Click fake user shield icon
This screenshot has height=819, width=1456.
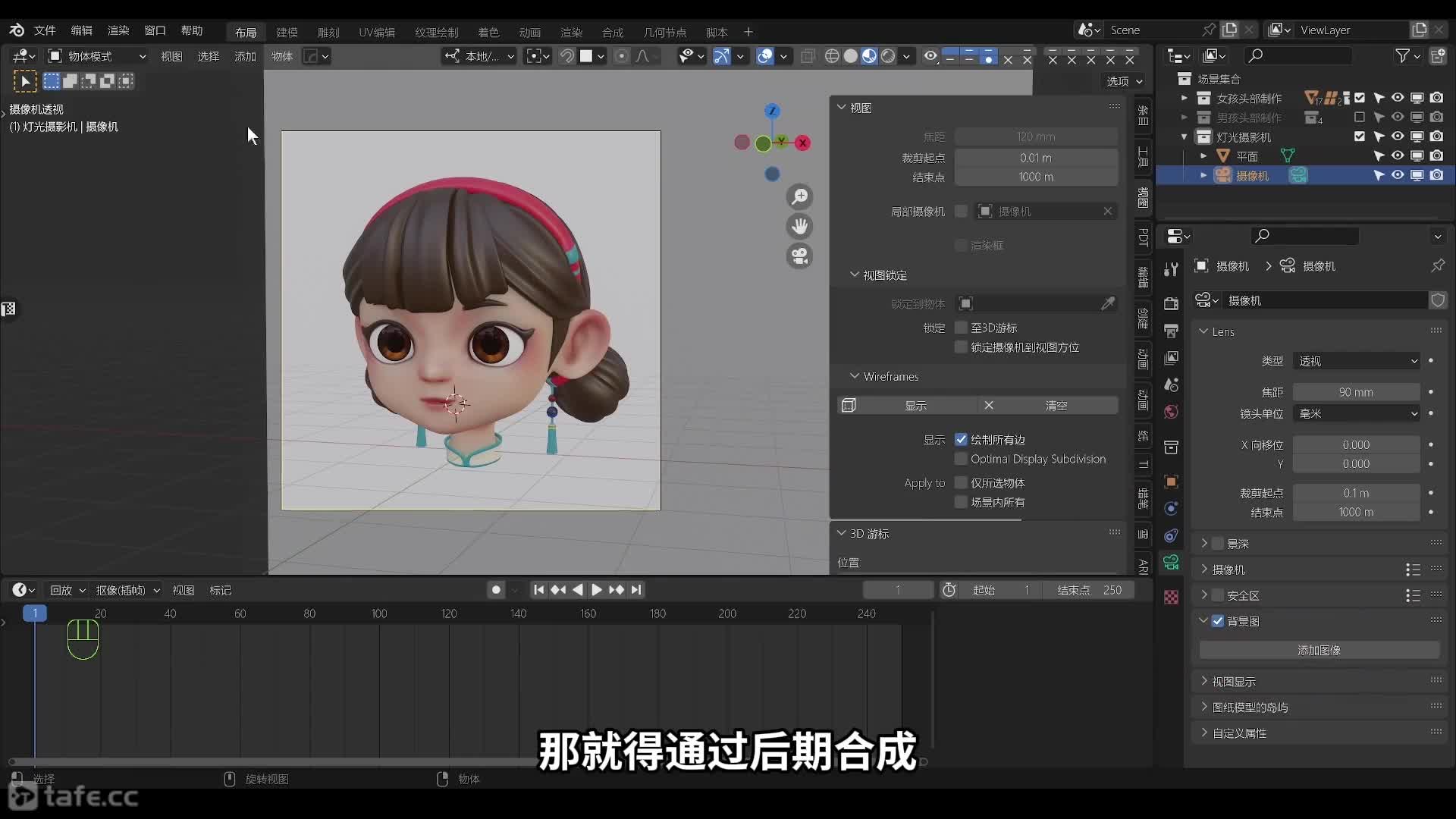[x=1438, y=300]
